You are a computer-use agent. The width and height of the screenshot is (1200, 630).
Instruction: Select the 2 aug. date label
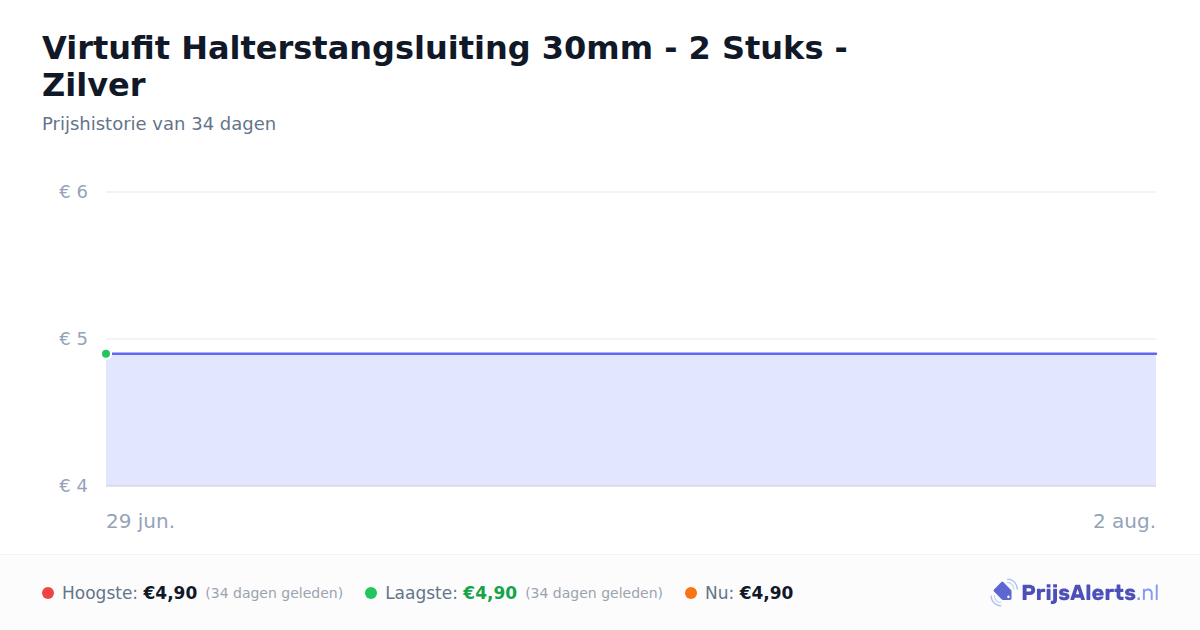[x=1124, y=522]
